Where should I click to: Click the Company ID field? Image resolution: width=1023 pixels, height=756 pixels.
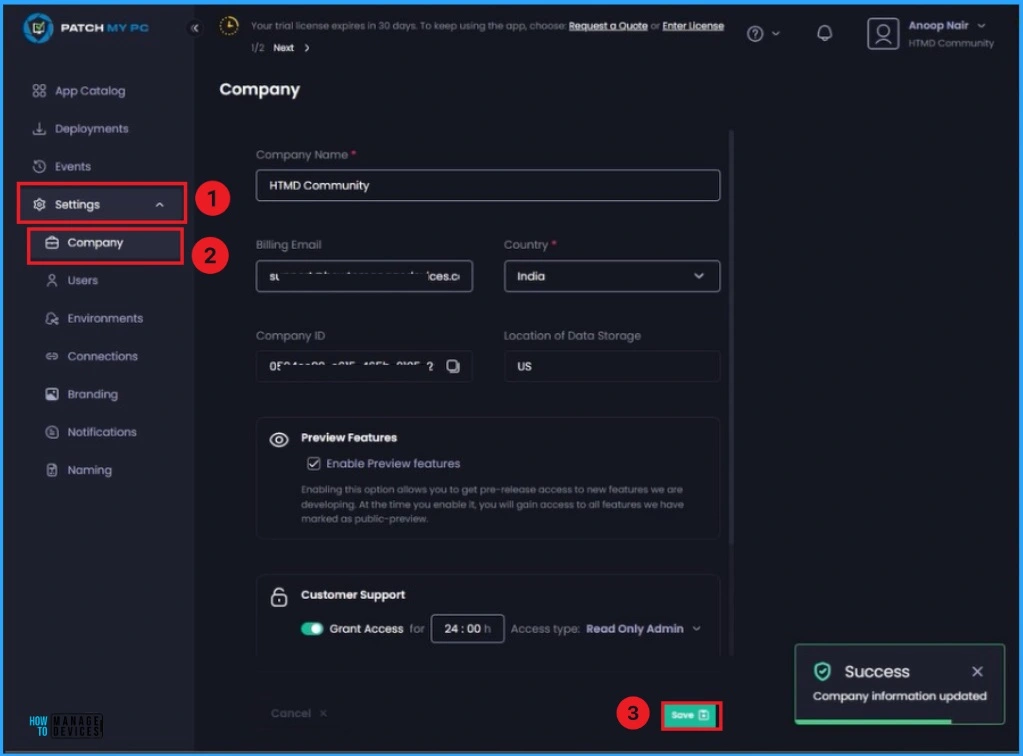364,367
